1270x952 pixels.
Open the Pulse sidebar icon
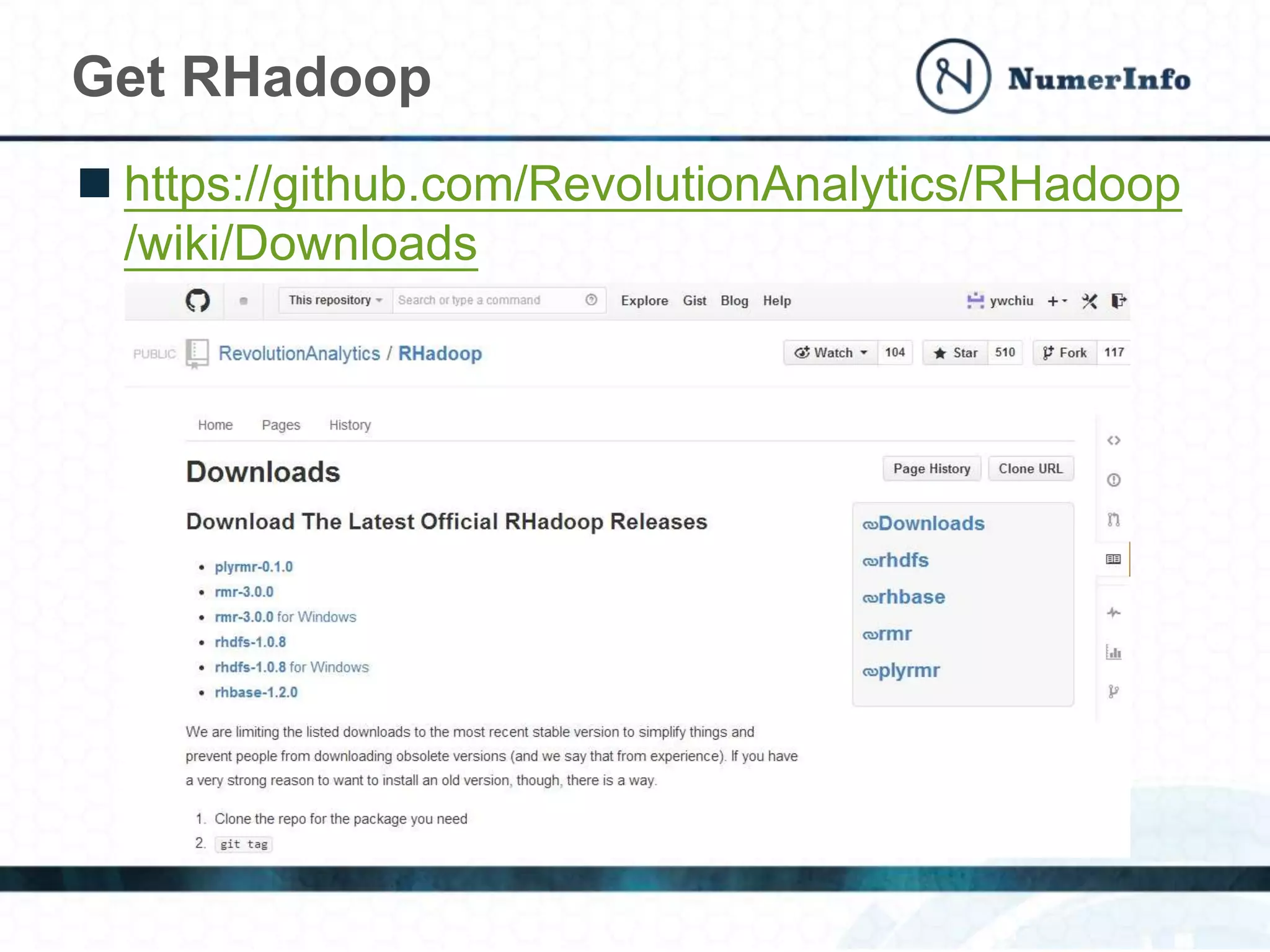1114,613
